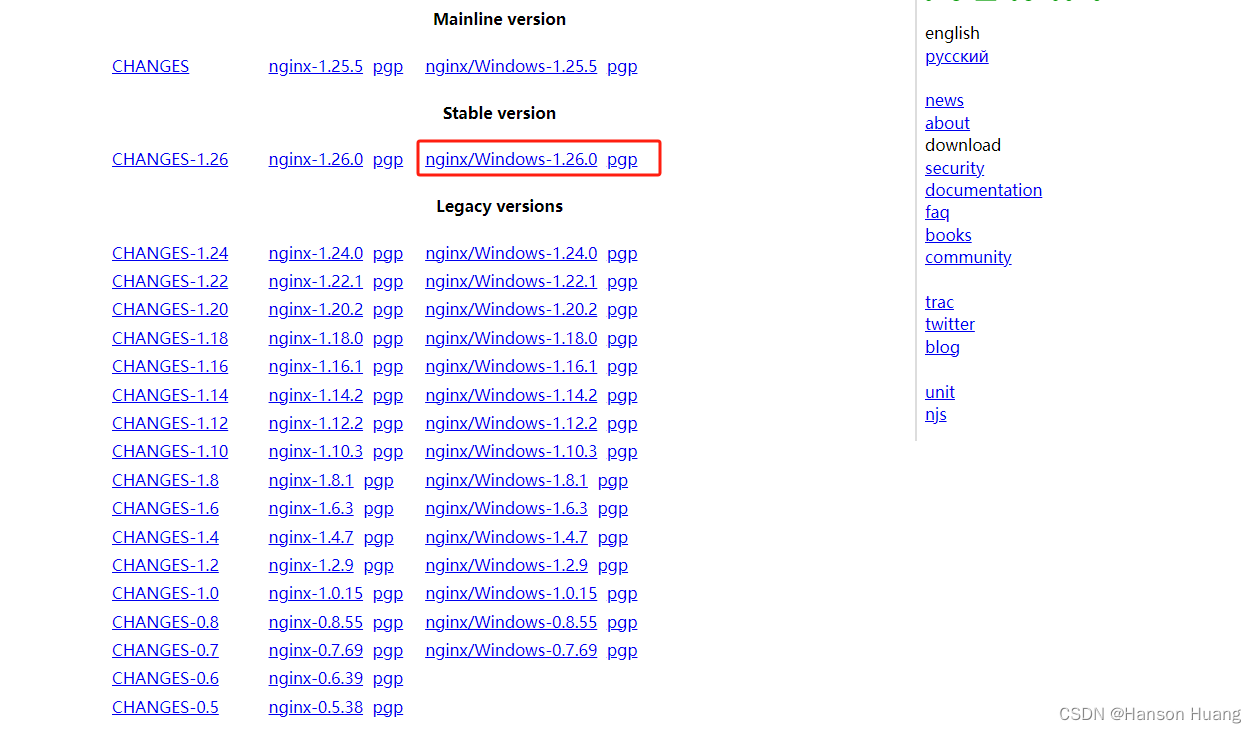Download nginx/Windows-1.10.3

[511, 451]
